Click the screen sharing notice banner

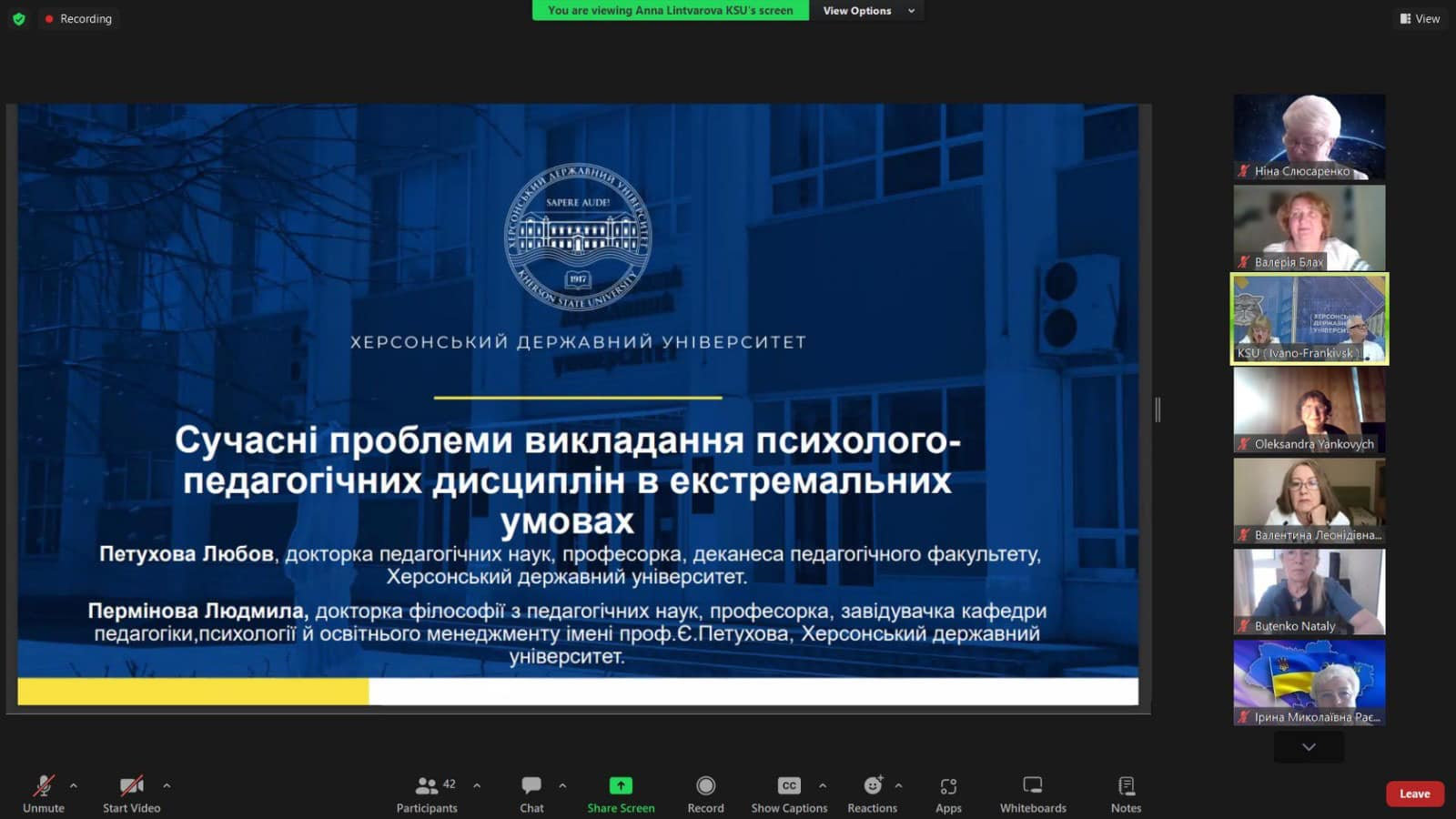click(x=670, y=11)
